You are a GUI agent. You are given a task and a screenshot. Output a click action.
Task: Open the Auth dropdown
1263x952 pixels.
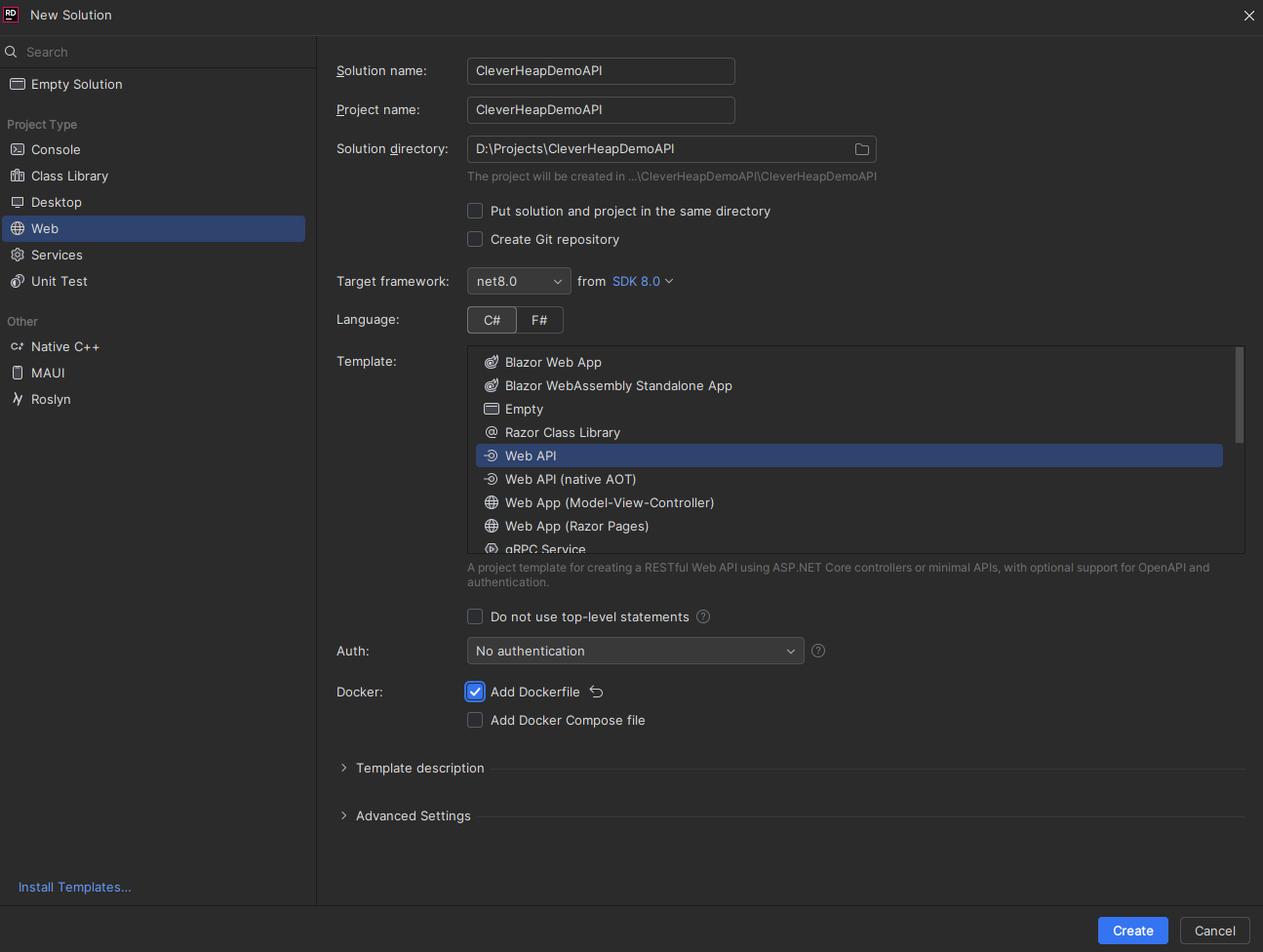coord(634,651)
